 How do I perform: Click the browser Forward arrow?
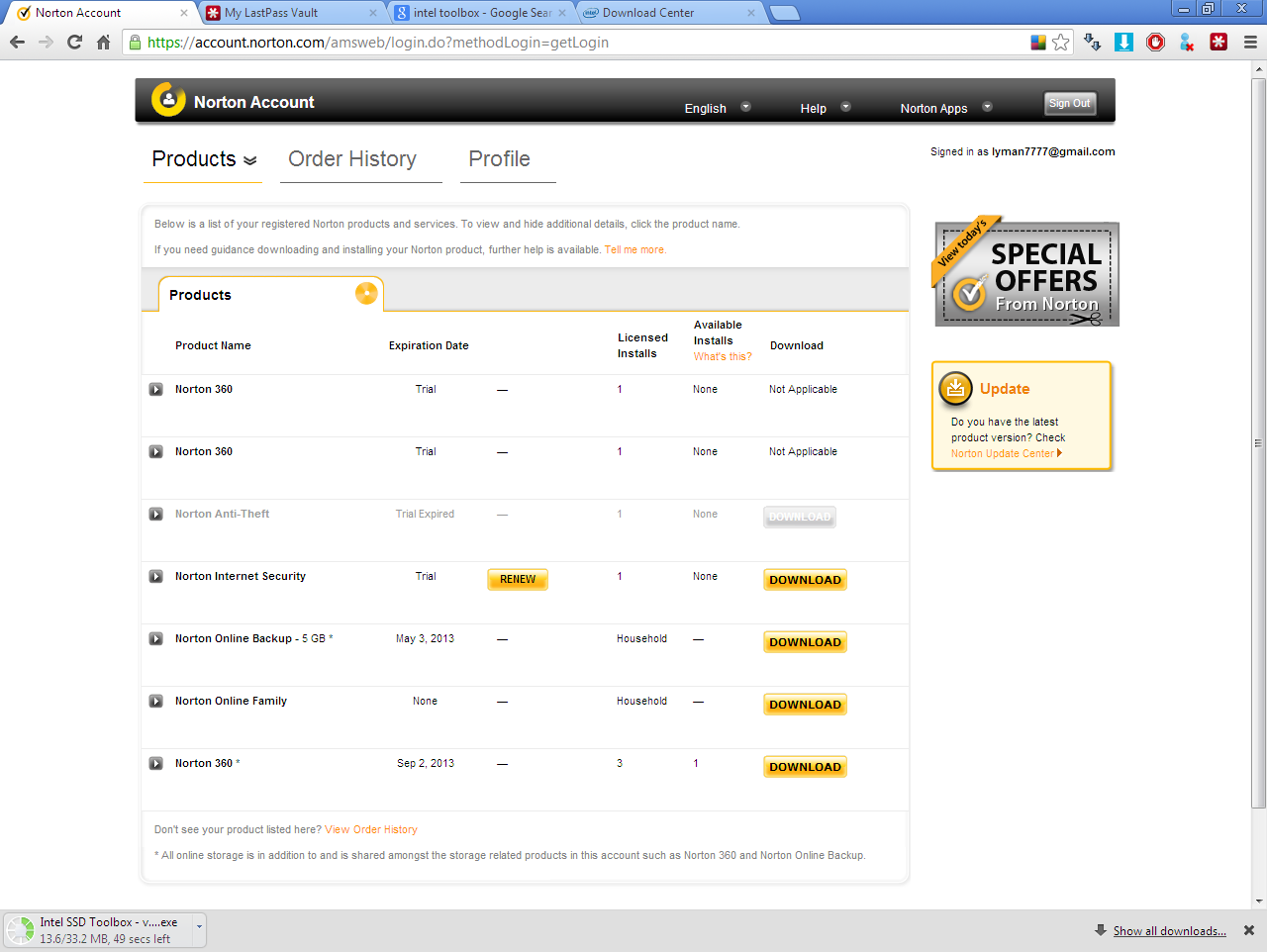(46, 42)
